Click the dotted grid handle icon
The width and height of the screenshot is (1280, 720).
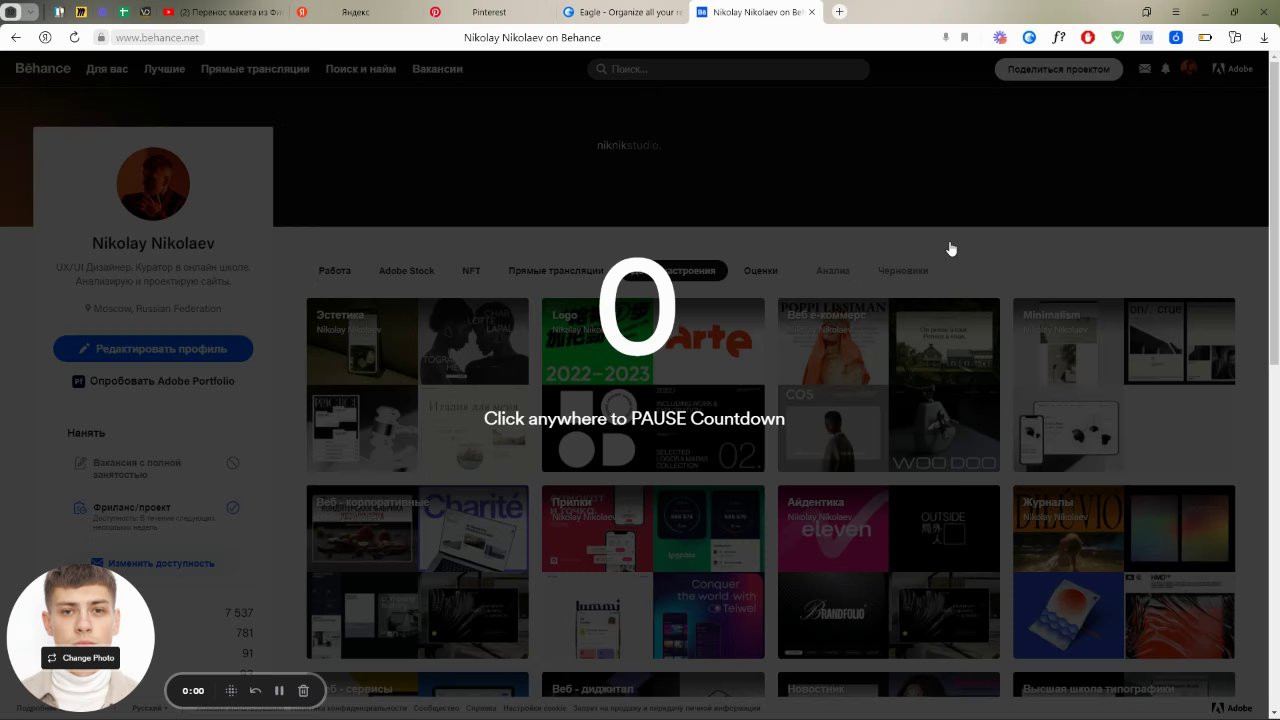tap(231, 690)
